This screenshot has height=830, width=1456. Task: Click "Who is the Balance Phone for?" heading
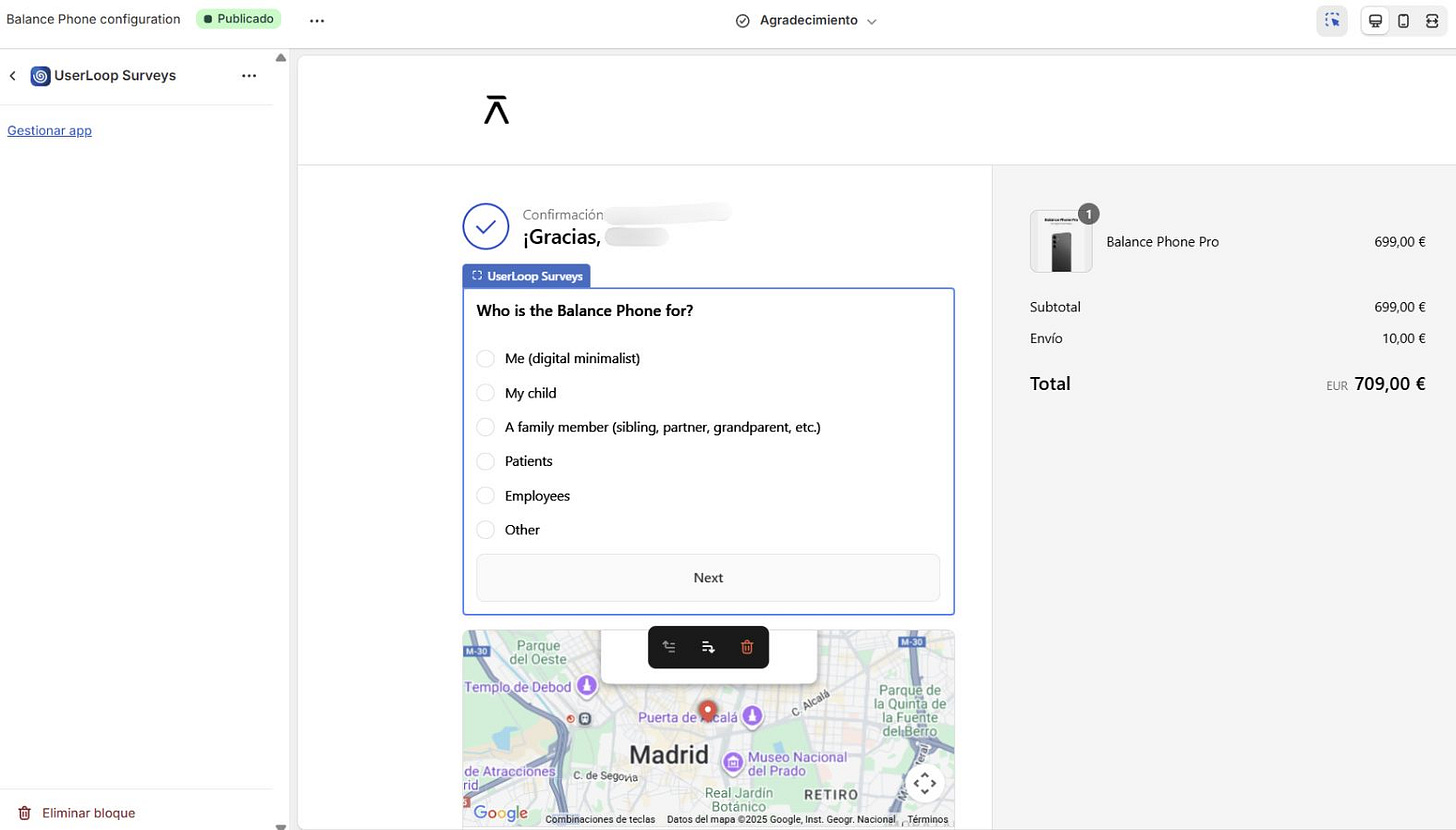(x=585, y=311)
